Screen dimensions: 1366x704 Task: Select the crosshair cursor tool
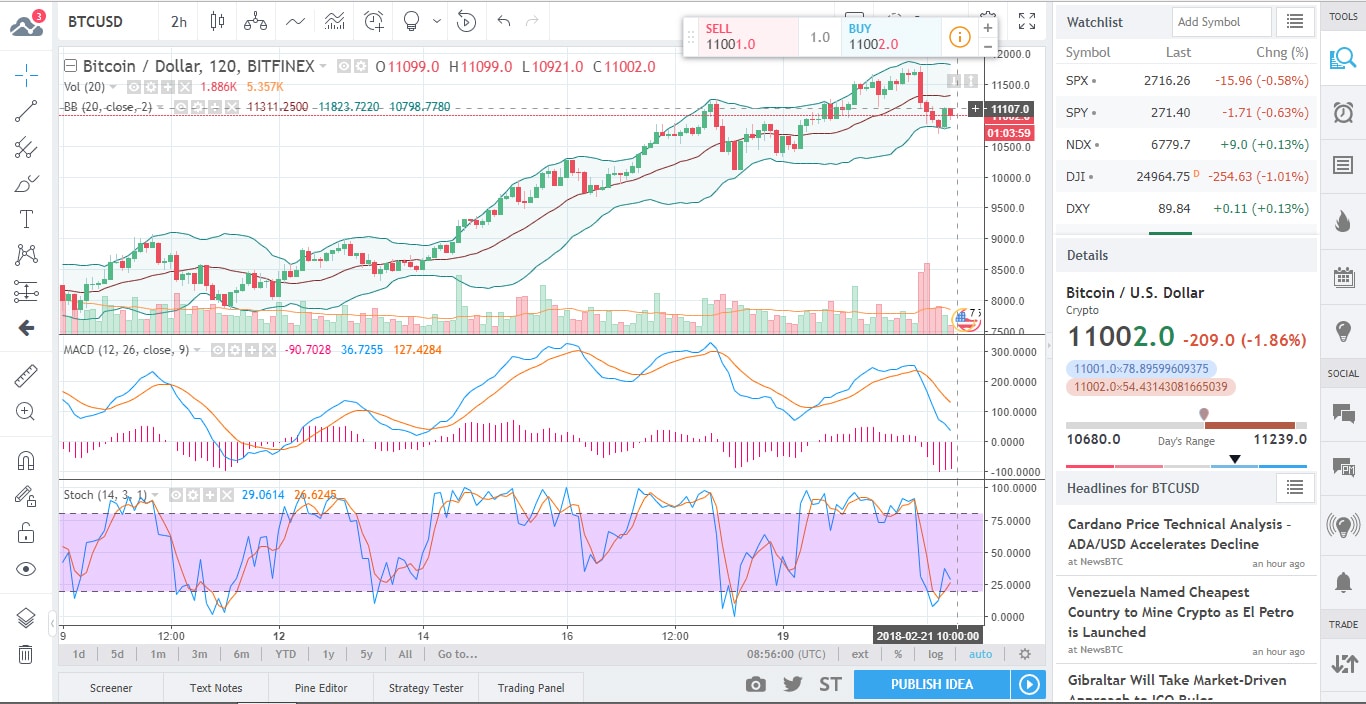[26, 74]
